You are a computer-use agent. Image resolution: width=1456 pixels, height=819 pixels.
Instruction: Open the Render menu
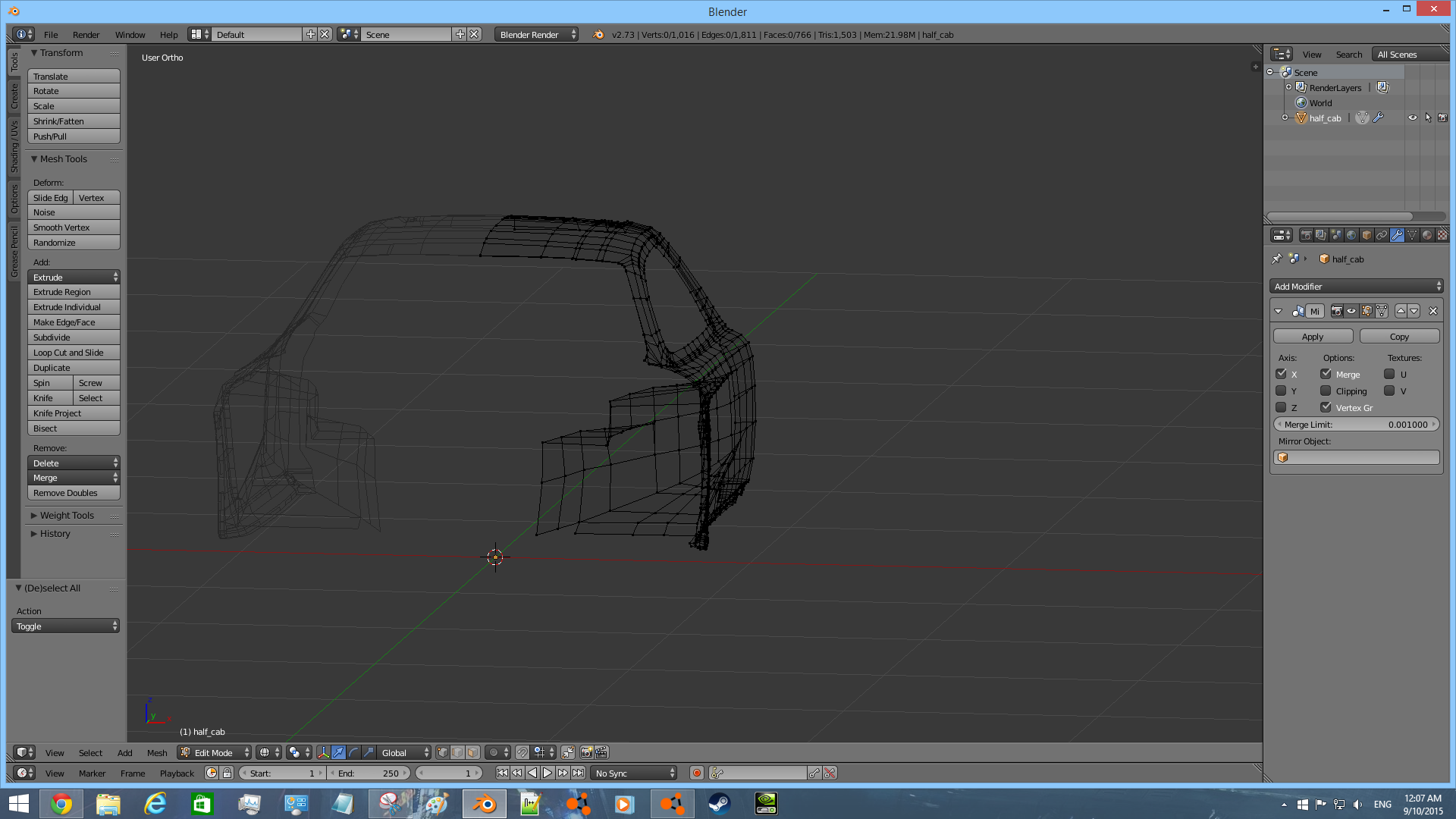click(86, 34)
